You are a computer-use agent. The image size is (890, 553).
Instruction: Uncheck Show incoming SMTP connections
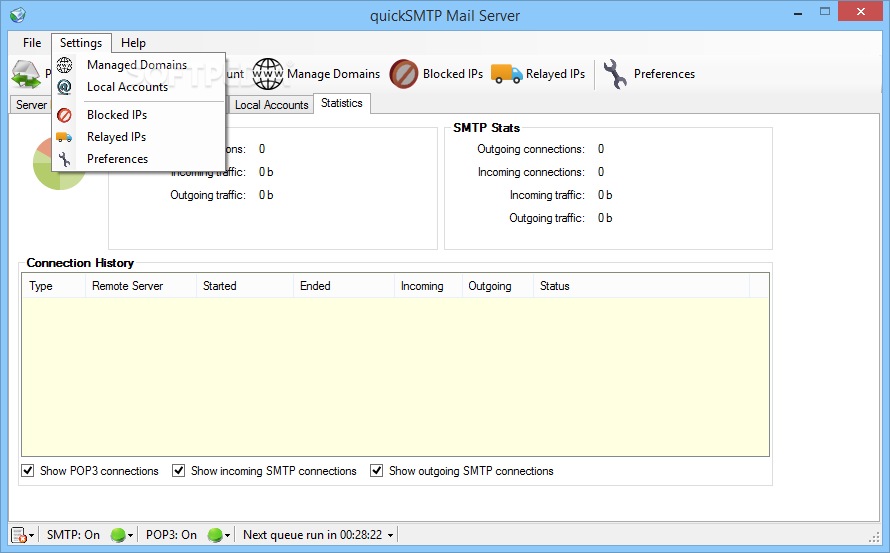[178, 471]
